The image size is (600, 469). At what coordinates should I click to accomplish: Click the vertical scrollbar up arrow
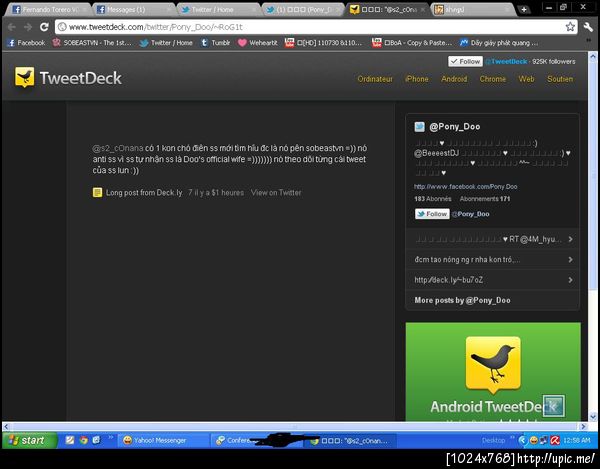click(593, 57)
